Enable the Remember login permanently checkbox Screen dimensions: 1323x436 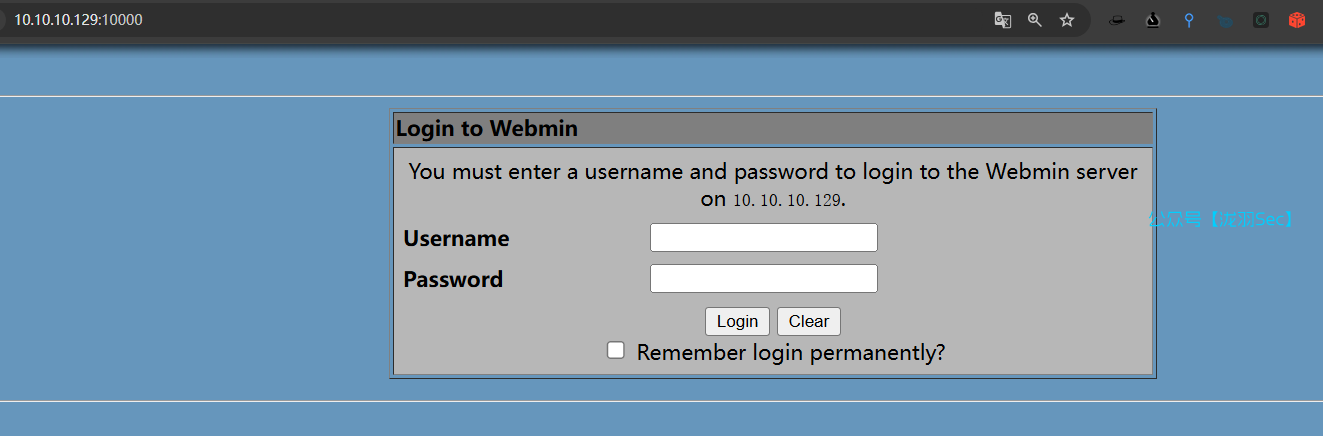[617, 350]
